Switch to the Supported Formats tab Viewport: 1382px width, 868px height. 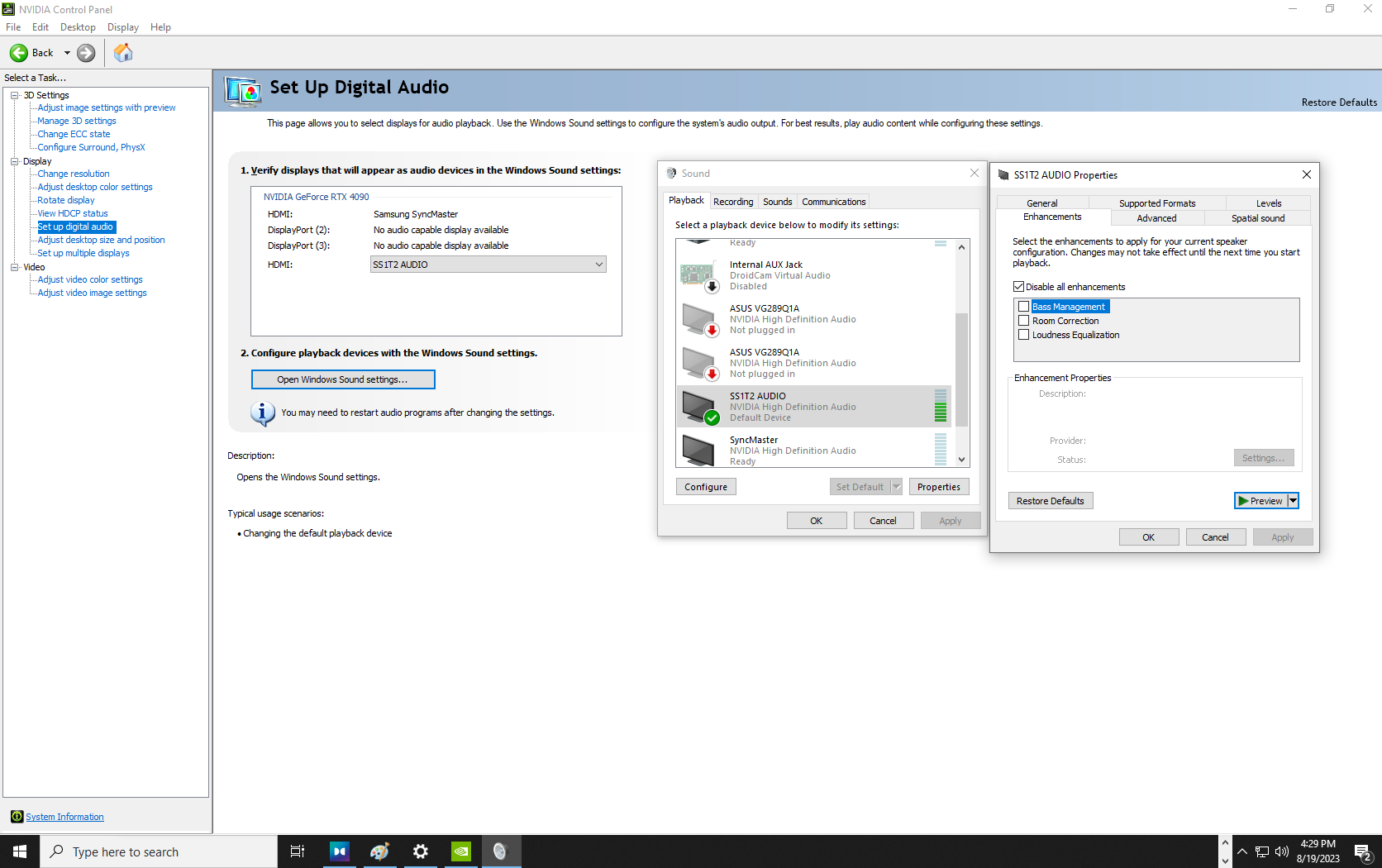(x=1157, y=203)
